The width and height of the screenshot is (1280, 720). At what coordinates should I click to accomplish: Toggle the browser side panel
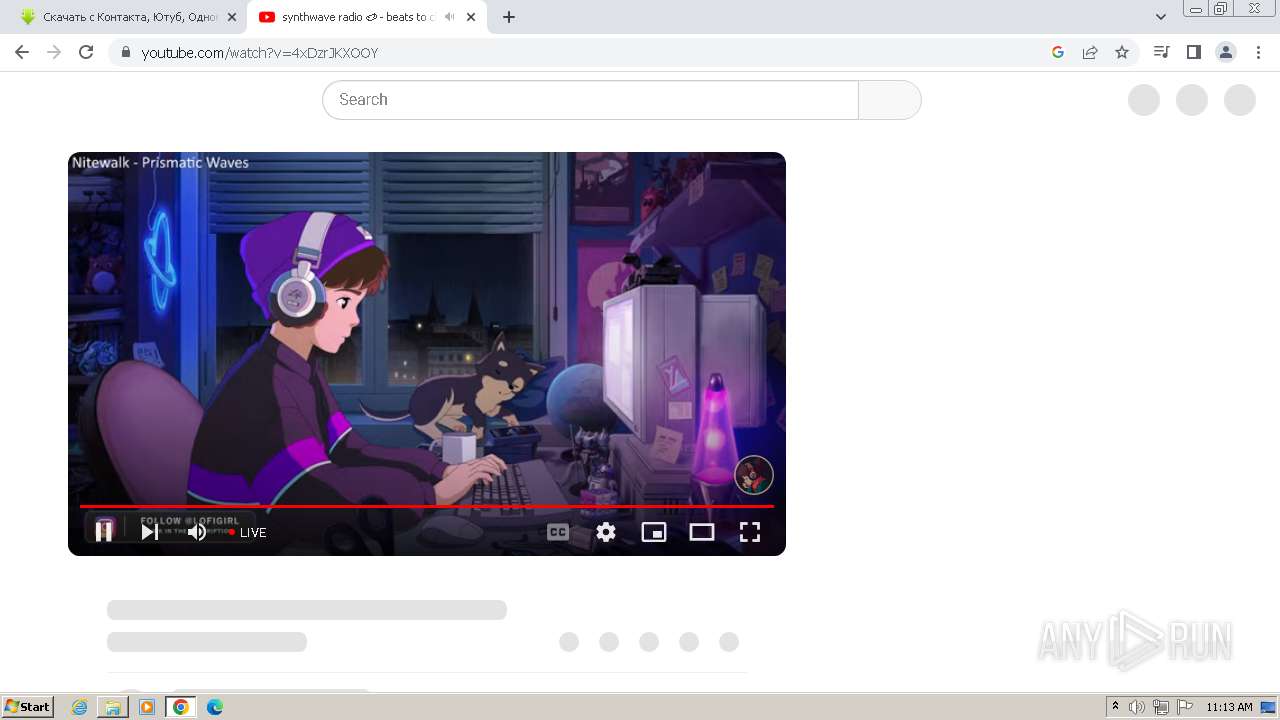tap(1193, 52)
